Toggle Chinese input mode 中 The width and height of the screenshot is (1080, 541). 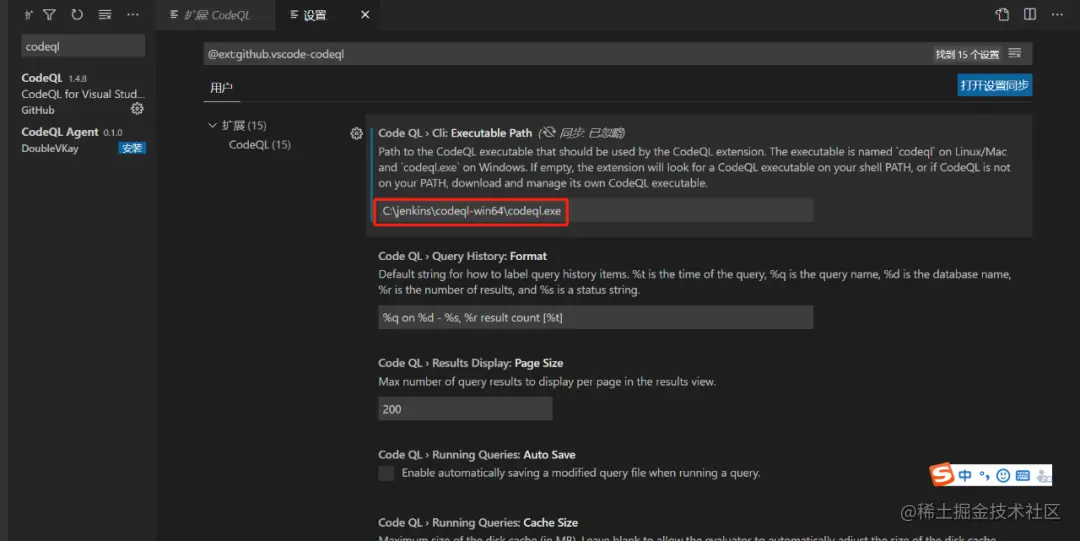pos(965,476)
